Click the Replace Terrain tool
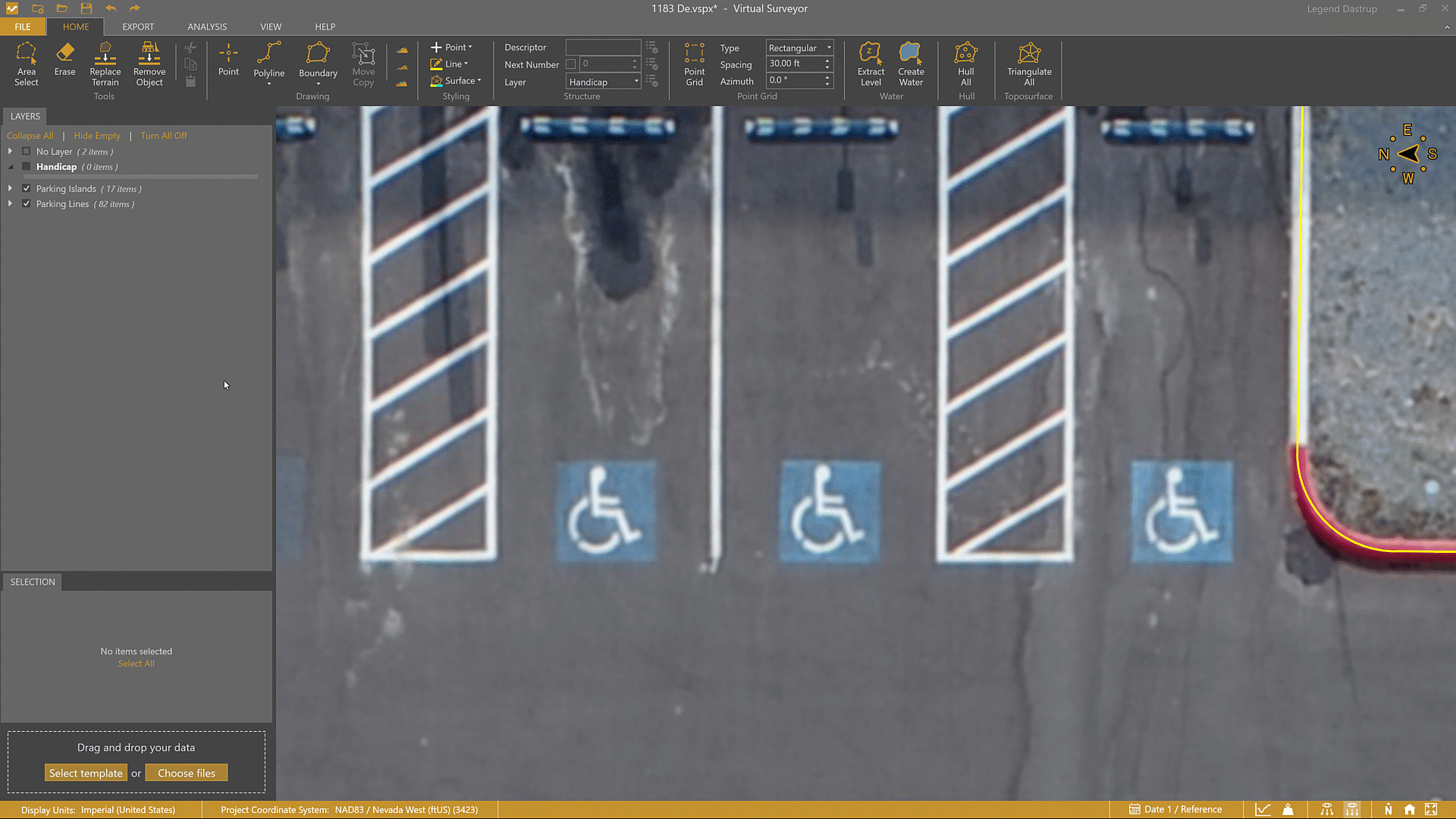The height and width of the screenshot is (819, 1456). tap(105, 64)
